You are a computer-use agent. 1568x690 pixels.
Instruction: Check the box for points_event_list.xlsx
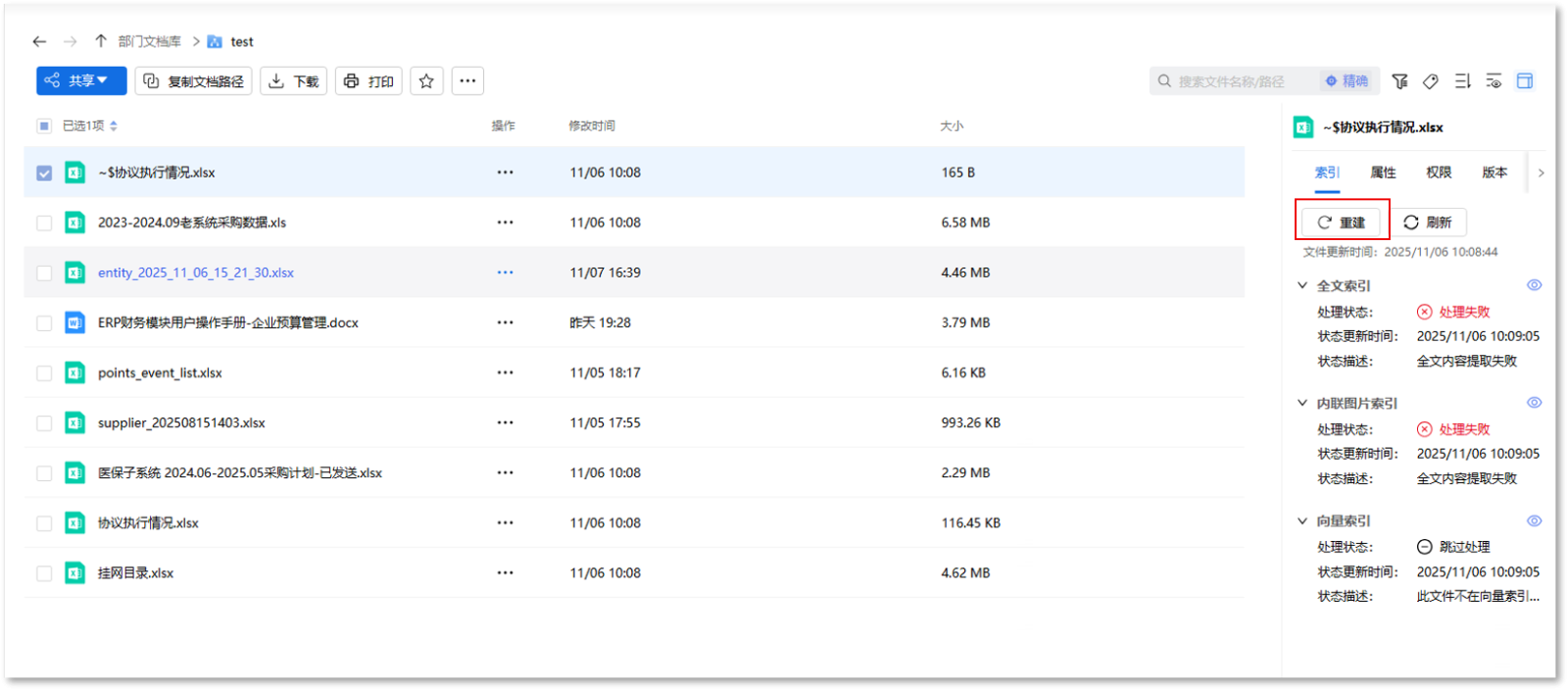pos(44,373)
